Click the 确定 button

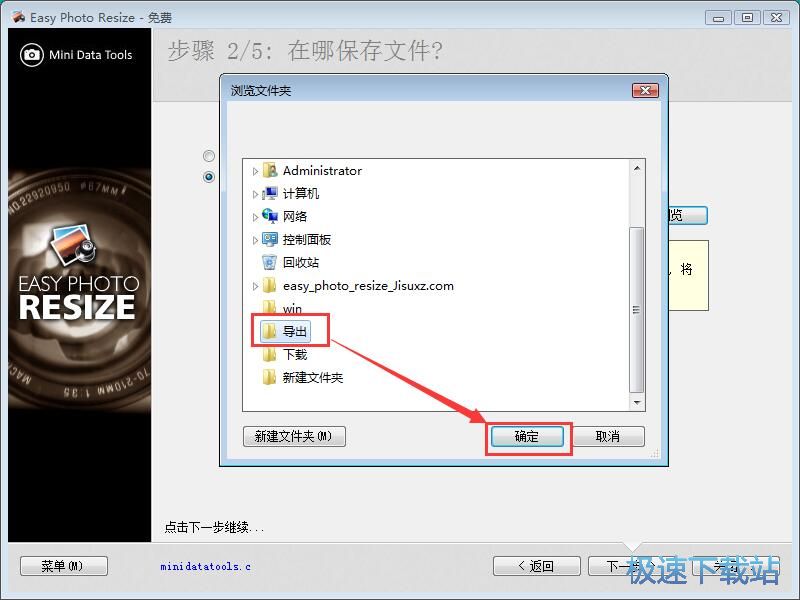[527, 437]
